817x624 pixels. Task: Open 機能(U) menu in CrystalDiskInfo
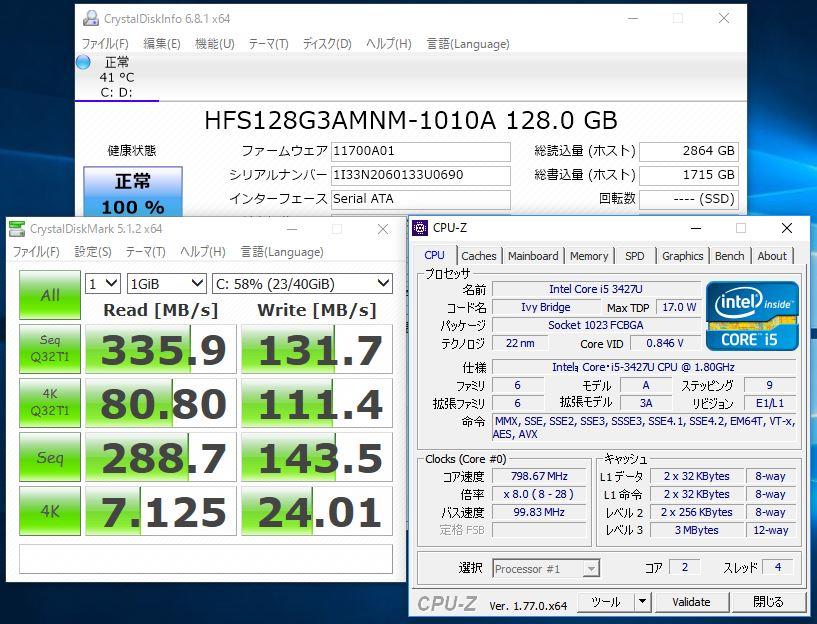[x=214, y=44]
